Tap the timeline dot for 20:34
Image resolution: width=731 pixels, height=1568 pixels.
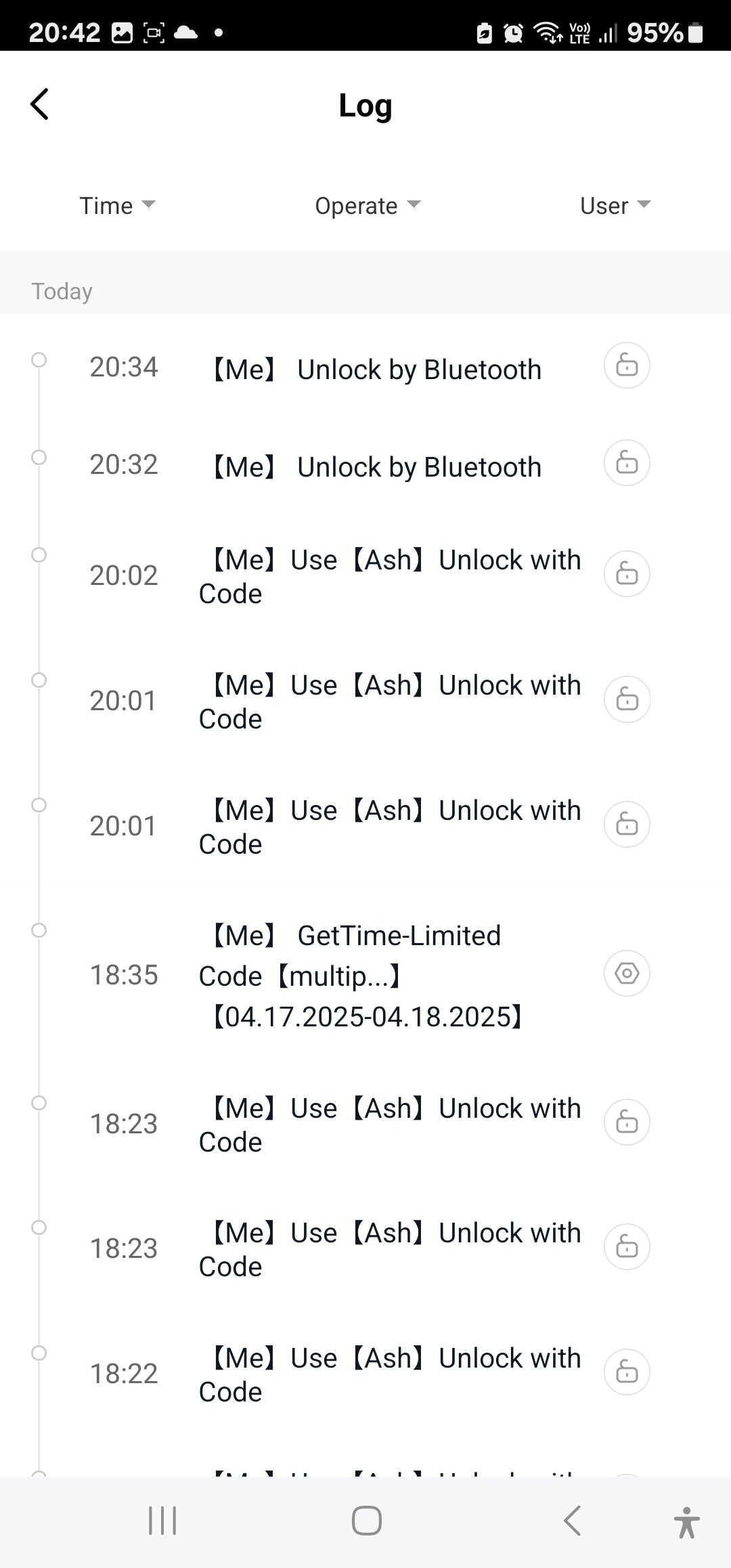click(39, 360)
